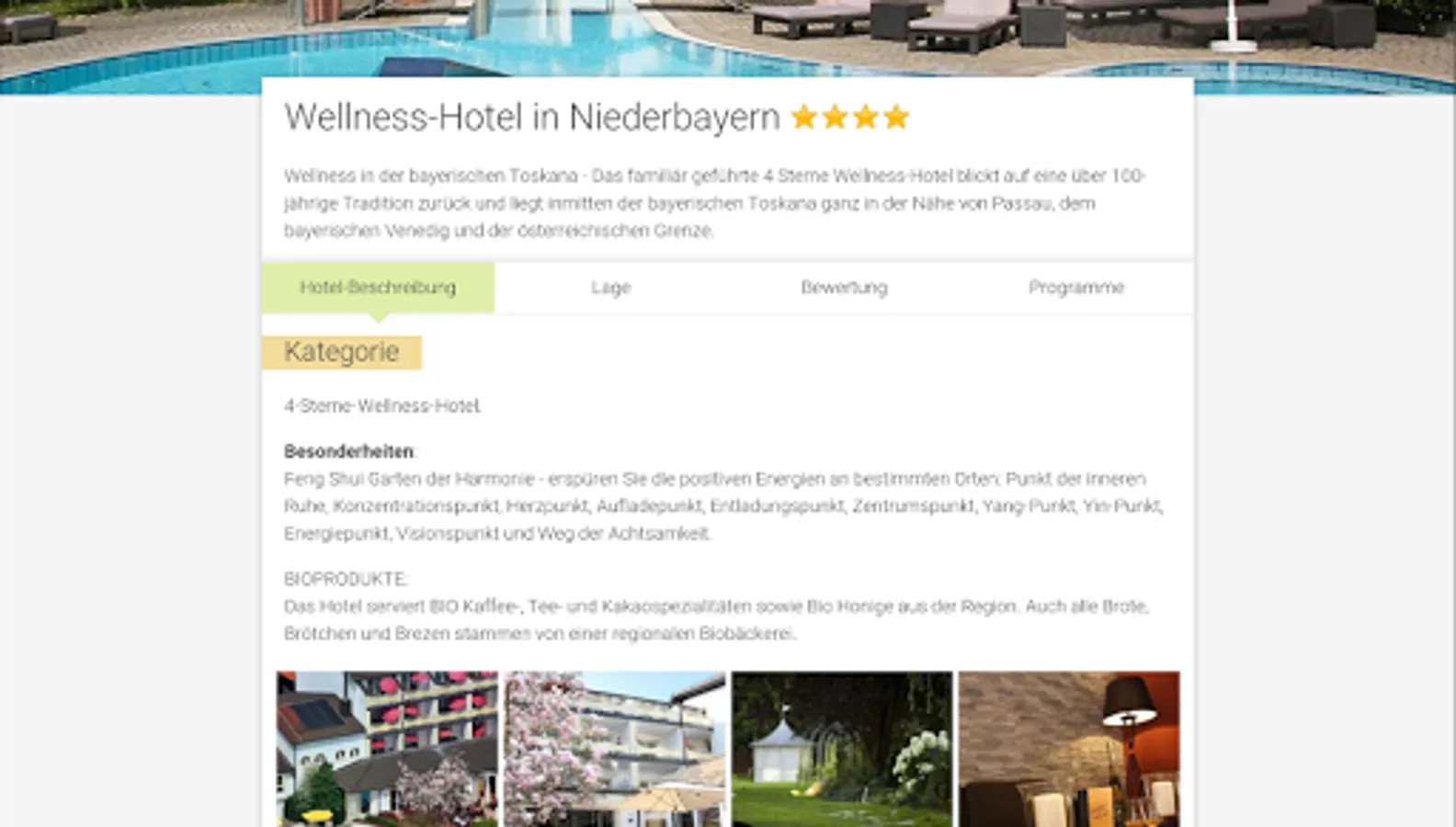Image resolution: width=1456 pixels, height=827 pixels.
Task: Open the hotel building with red awnings photo
Action: click(x=387, y=749)
